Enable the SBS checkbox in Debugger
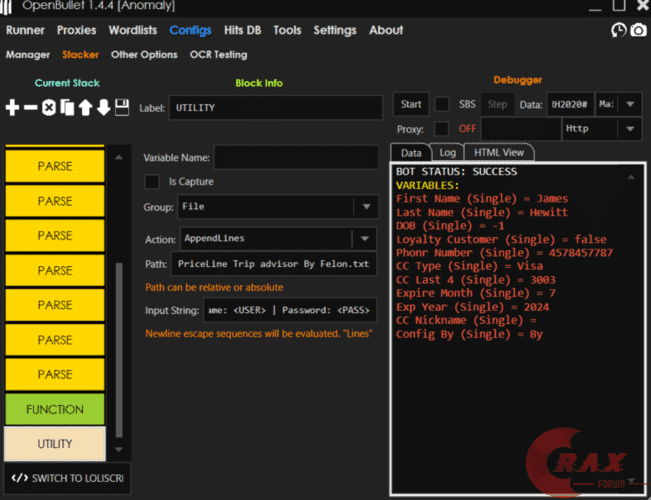The image size is (651, 500). pos(441,104)
